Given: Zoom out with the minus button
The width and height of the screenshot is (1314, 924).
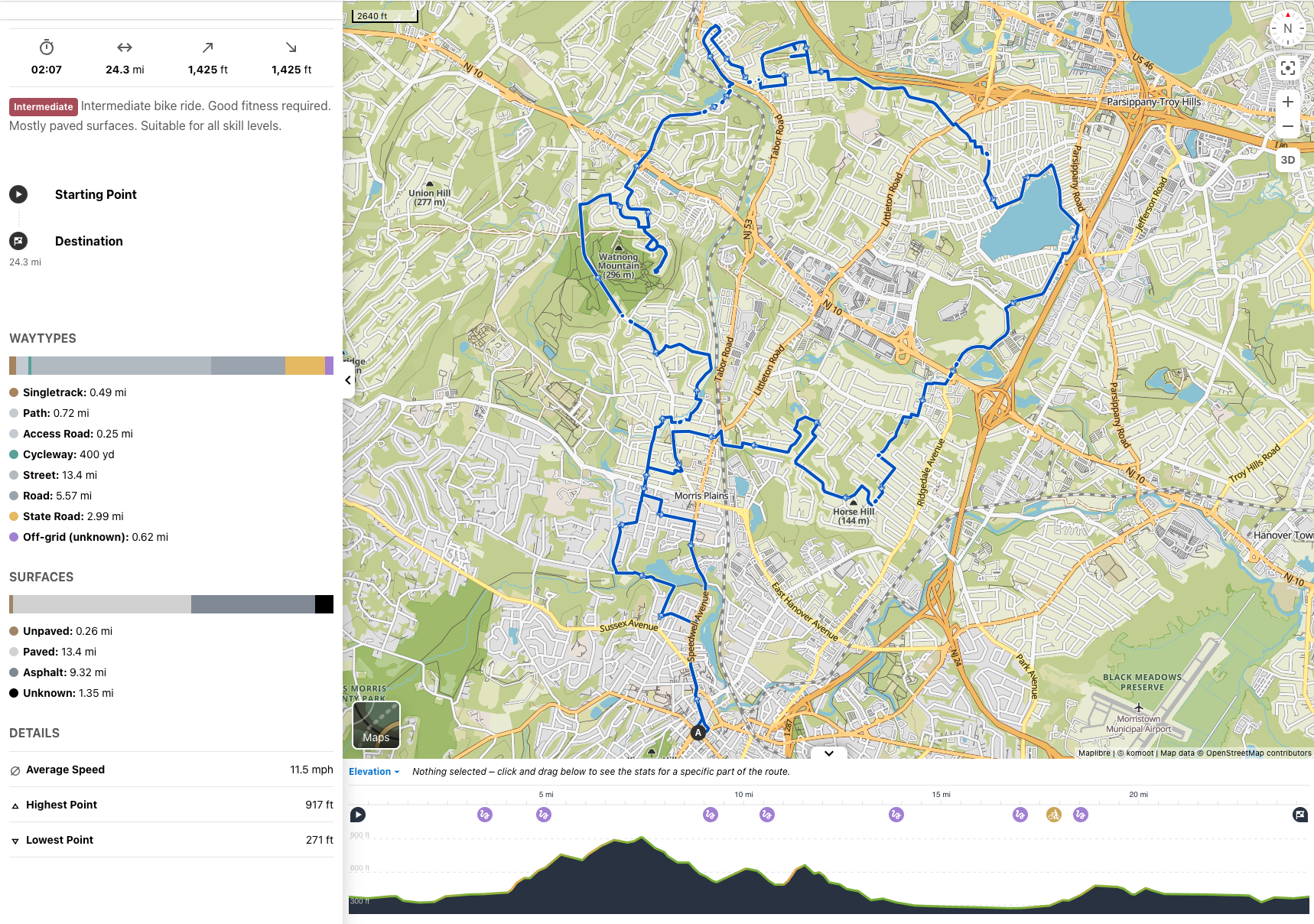Looking at the screenshot, I should [1287, 126].
